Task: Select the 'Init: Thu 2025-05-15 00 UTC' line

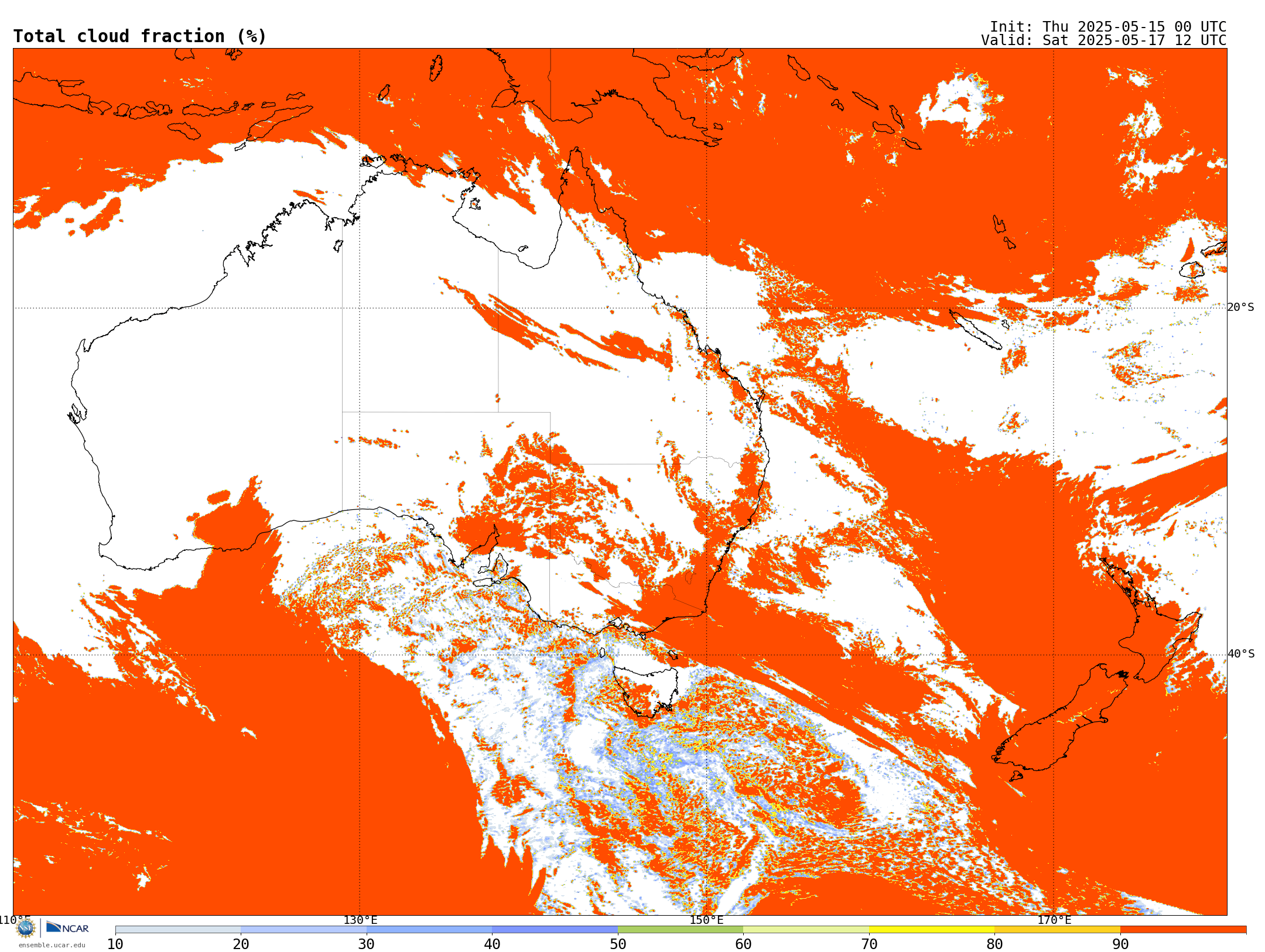Action: tap(1108, 27)
